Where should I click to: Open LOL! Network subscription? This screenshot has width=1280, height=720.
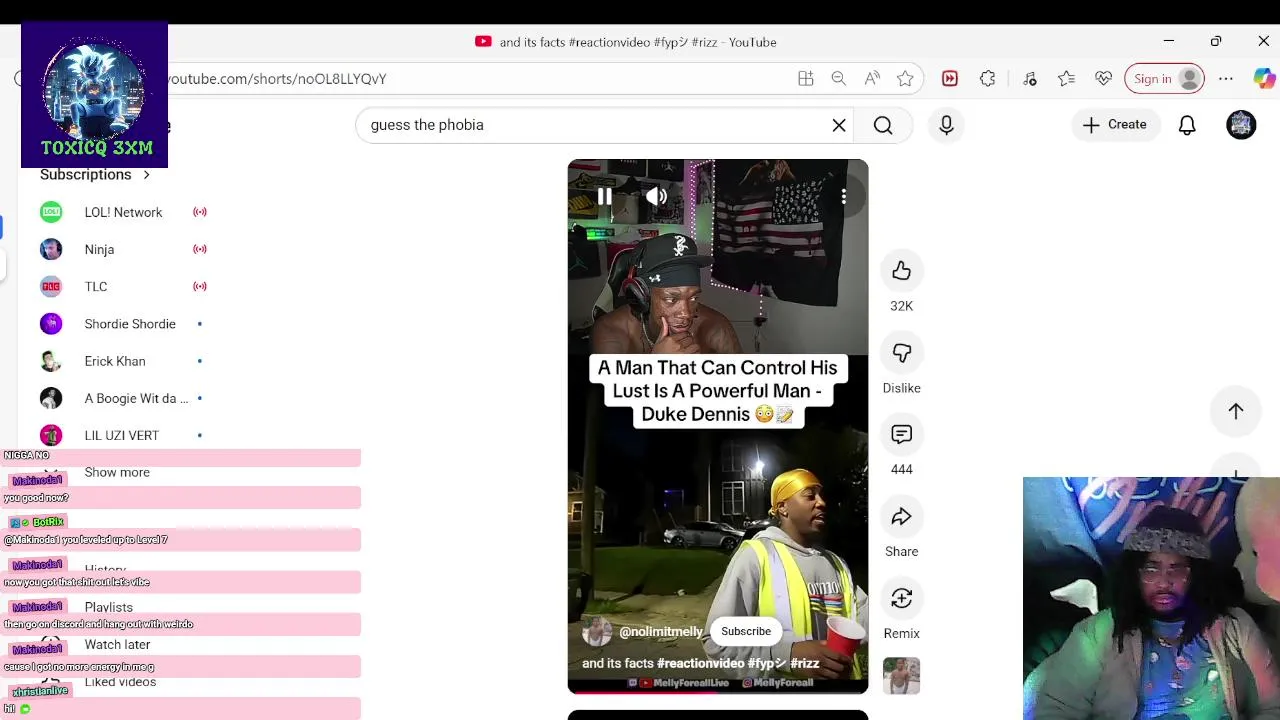coord(123,212)
